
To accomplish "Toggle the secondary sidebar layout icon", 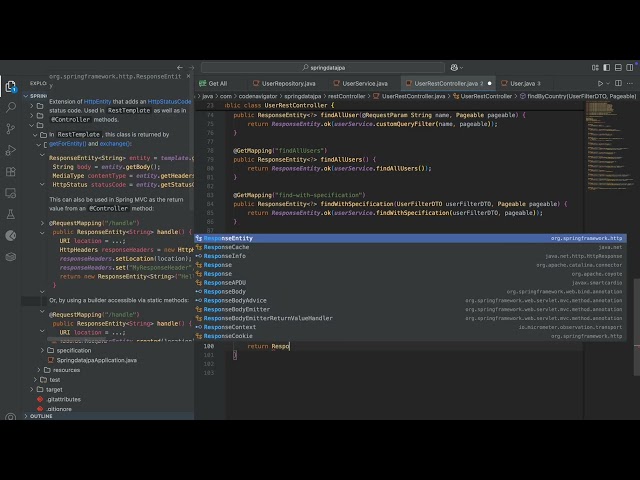I will pyautogui.click(x=629, y=67).
